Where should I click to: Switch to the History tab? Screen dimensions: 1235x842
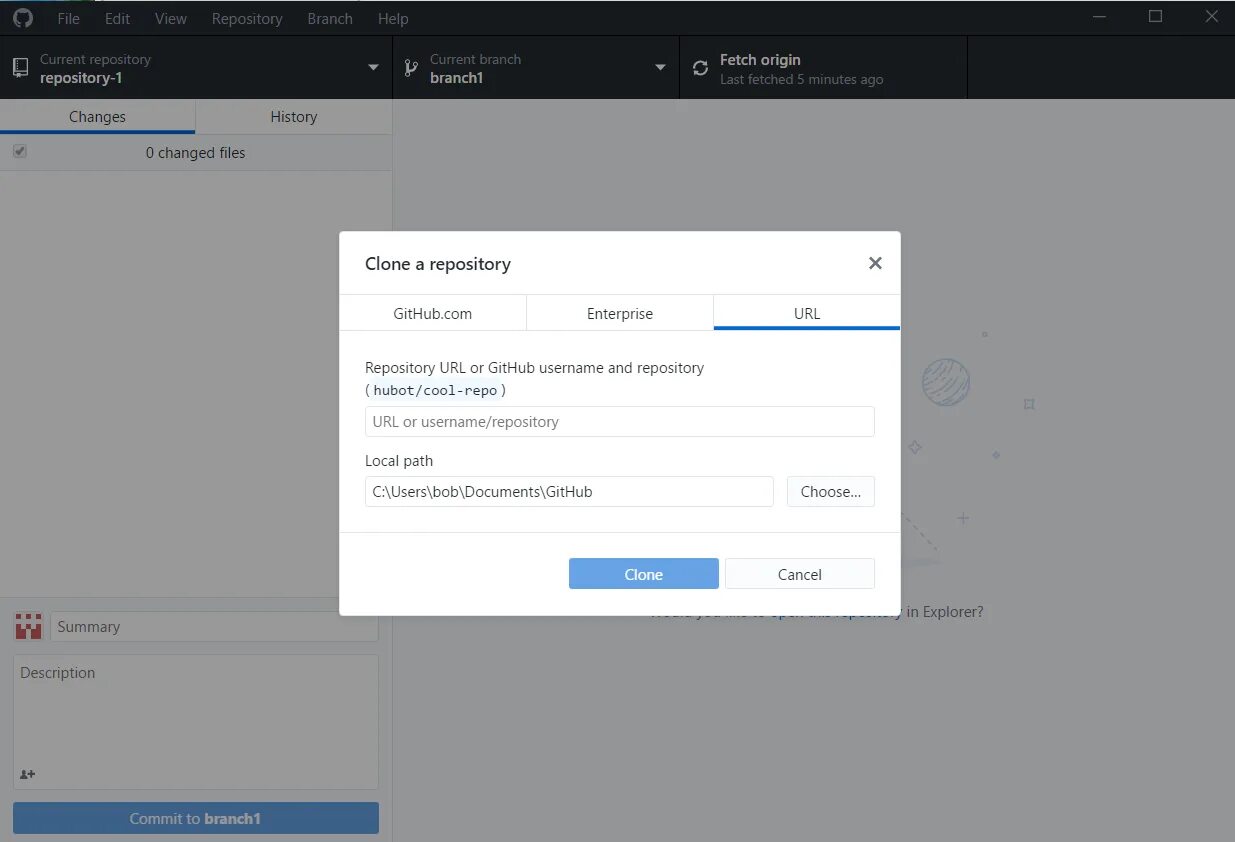coord(294,117)
